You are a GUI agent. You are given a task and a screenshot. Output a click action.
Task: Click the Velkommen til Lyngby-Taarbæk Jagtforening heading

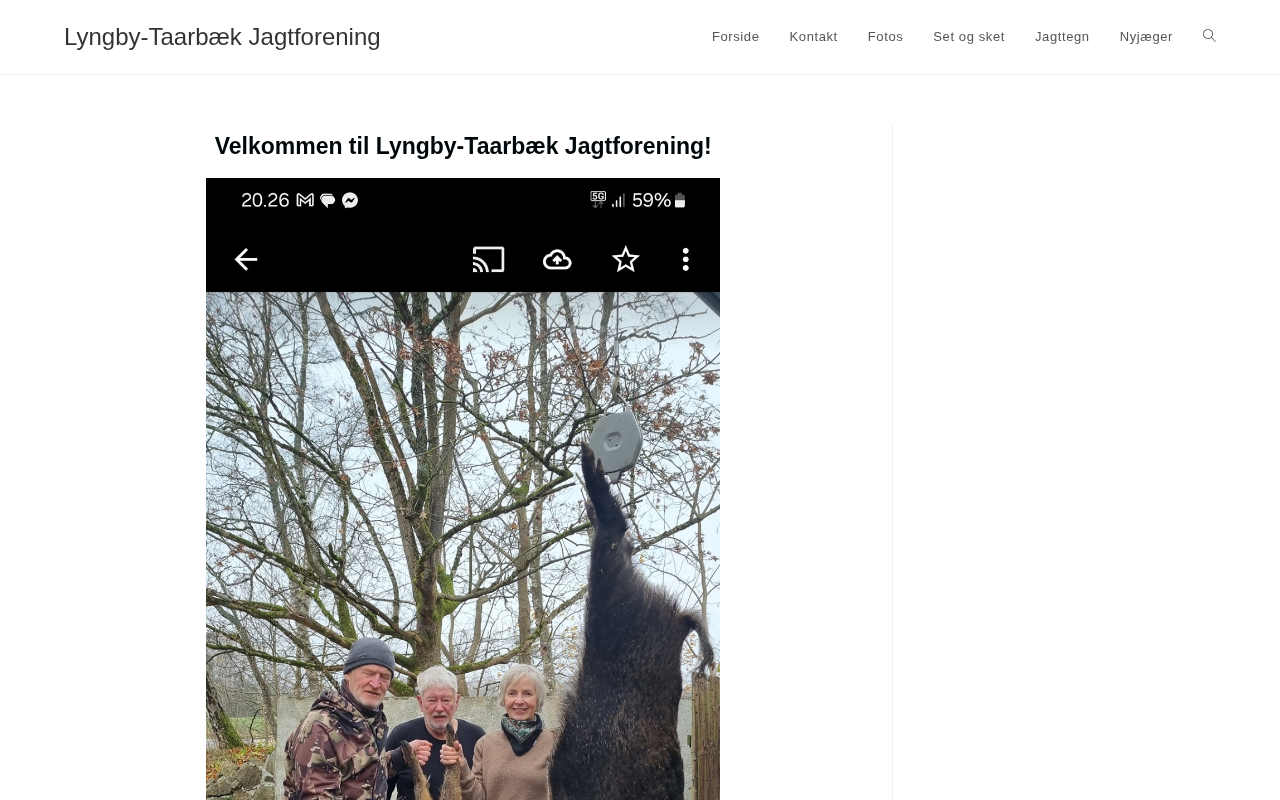(463, 146)
